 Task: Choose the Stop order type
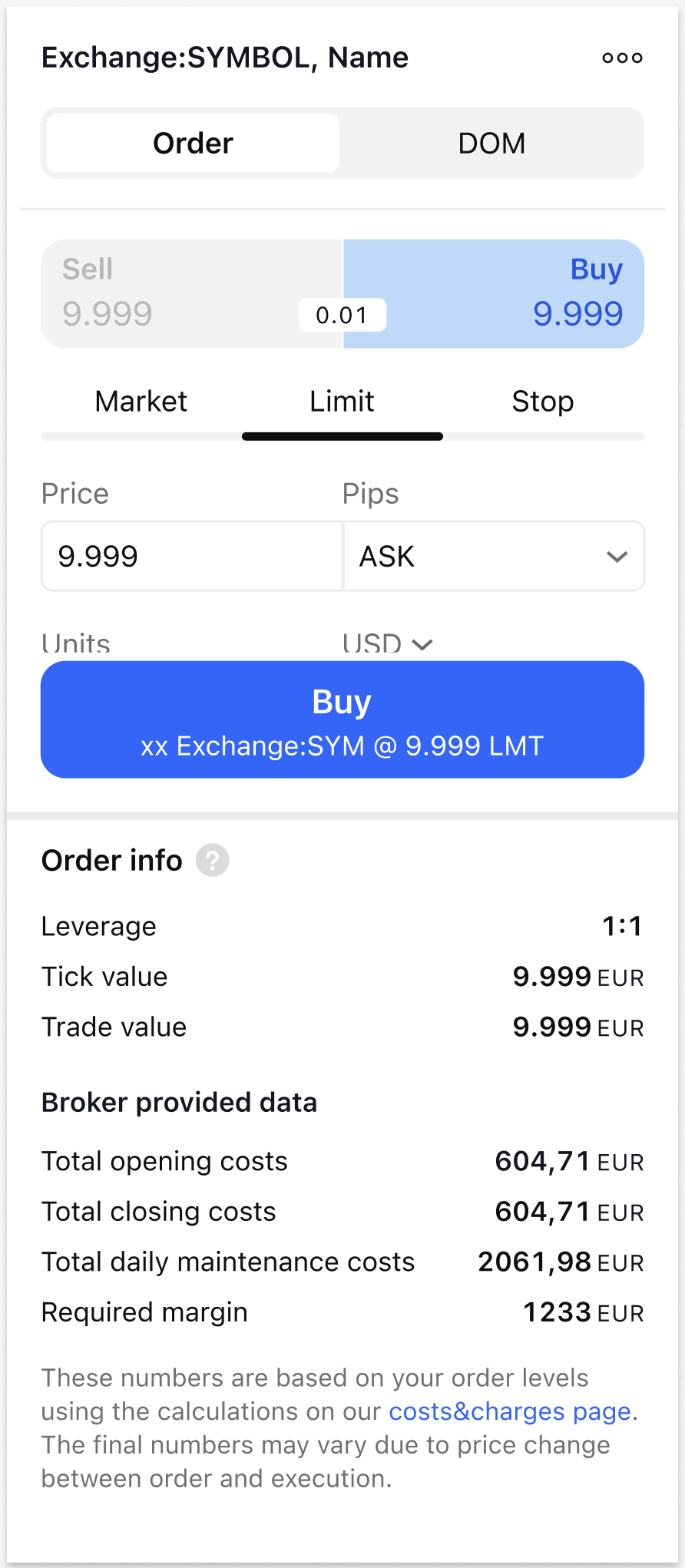[x=543, y=402]
